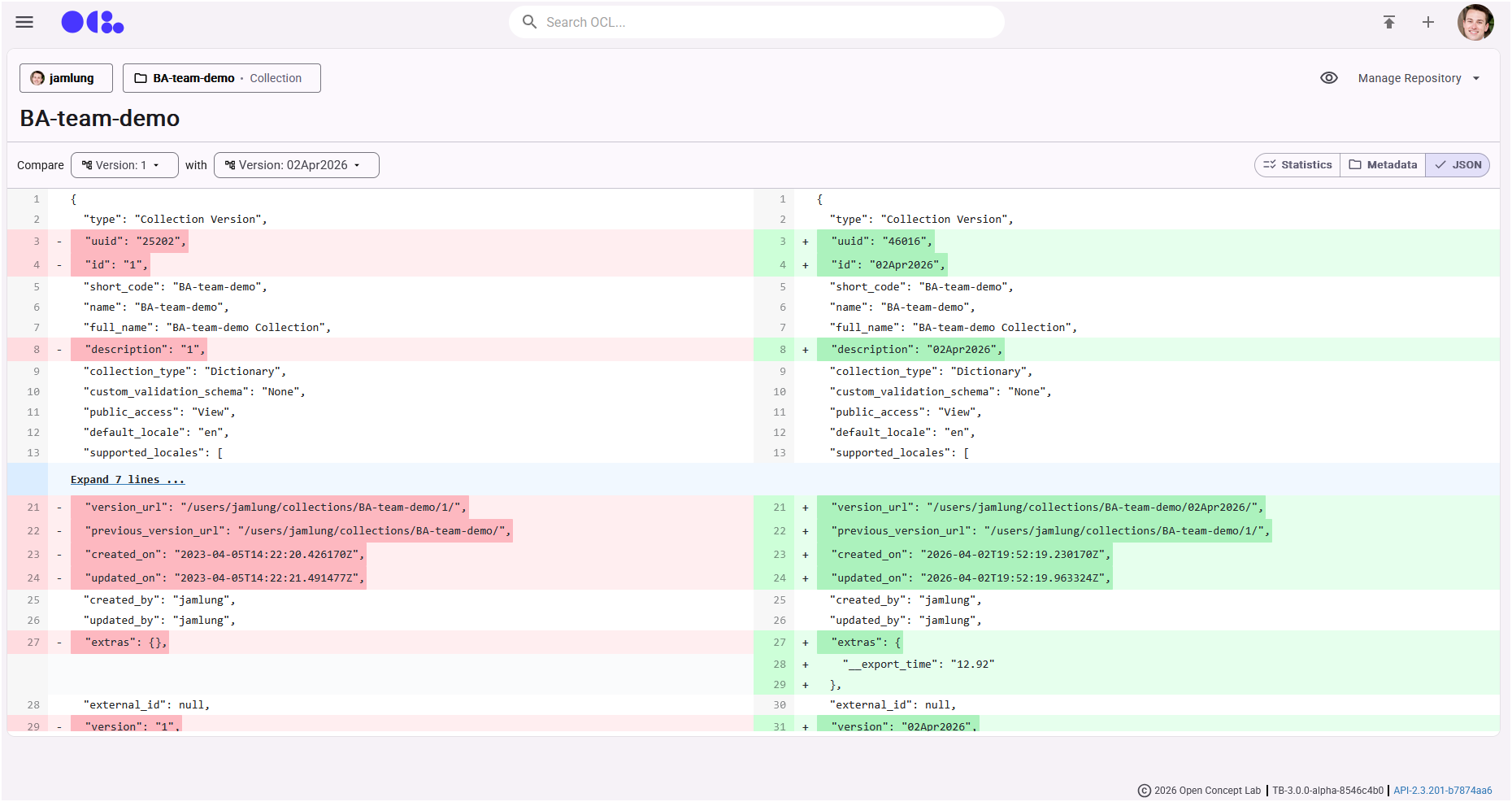Toggle the eye watch icon

[x=1329, y=78]
